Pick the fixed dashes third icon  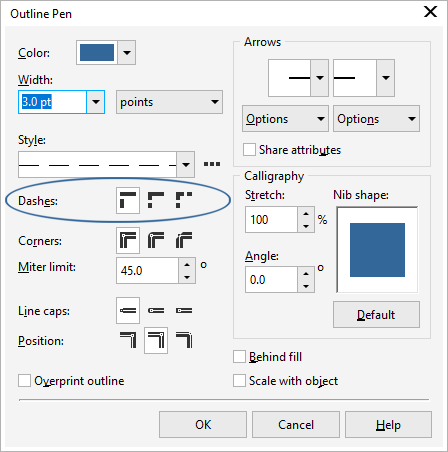184,200
